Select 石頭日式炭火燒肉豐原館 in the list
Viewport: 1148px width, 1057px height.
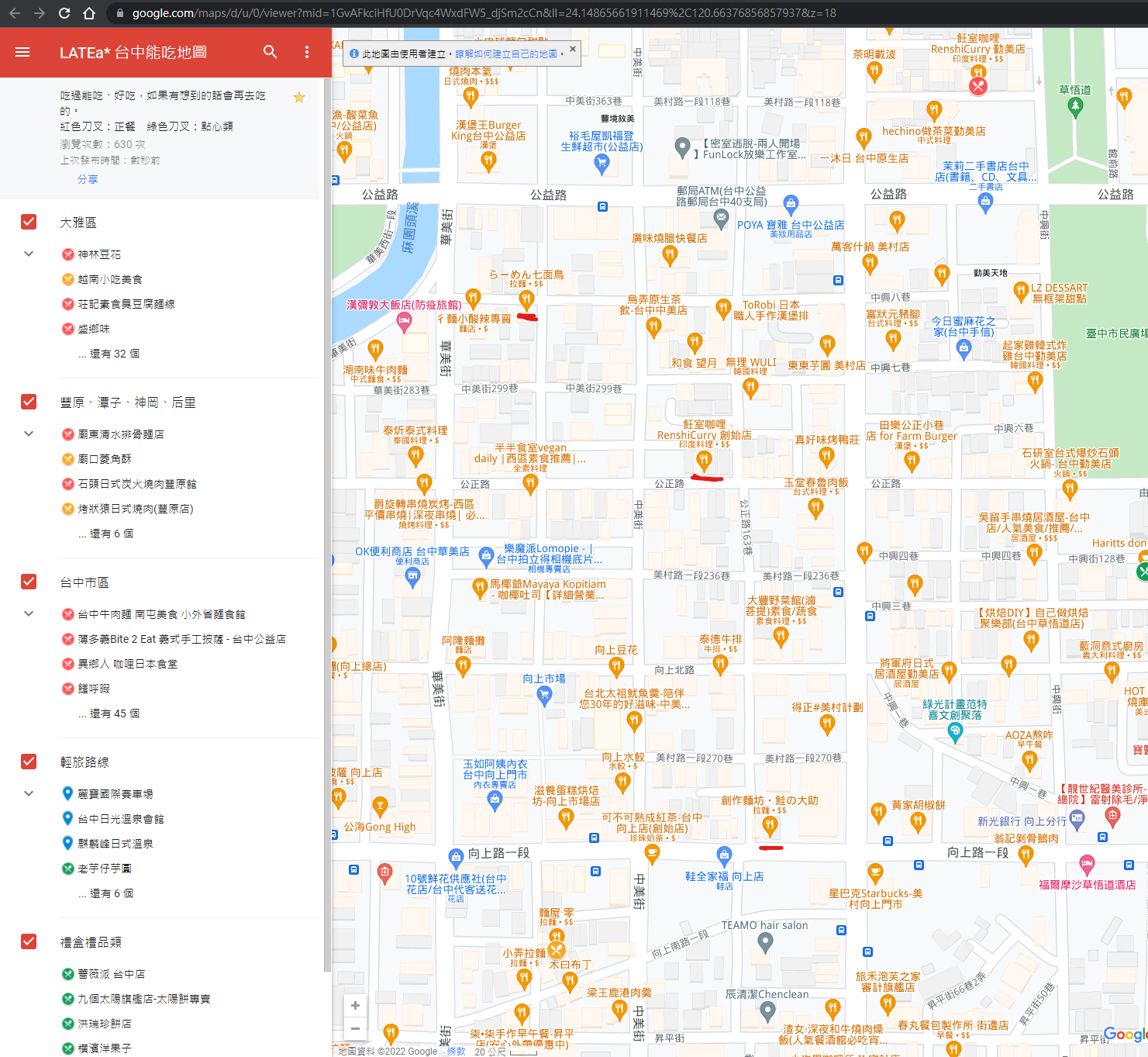coord(137,484)
